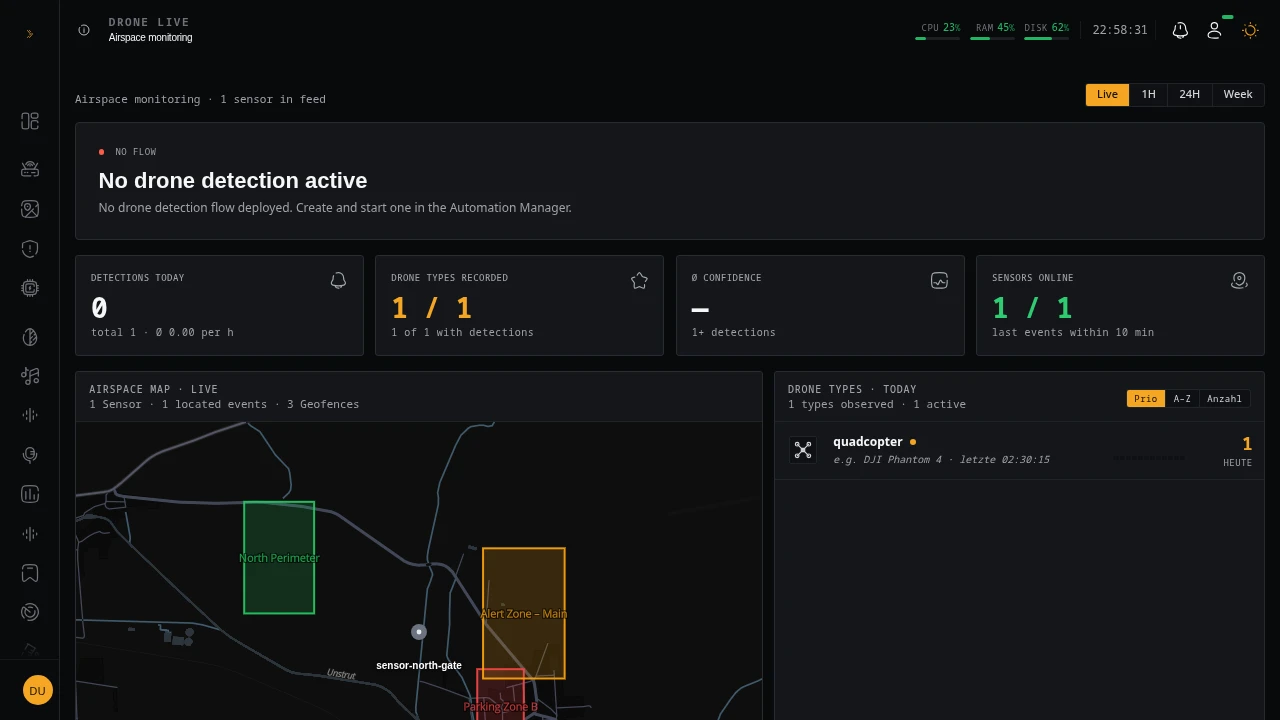Open the quadcopter drone type row
Image resolution: width=1280 pixels, height=720 pixels.
[x=1019, y=451]
